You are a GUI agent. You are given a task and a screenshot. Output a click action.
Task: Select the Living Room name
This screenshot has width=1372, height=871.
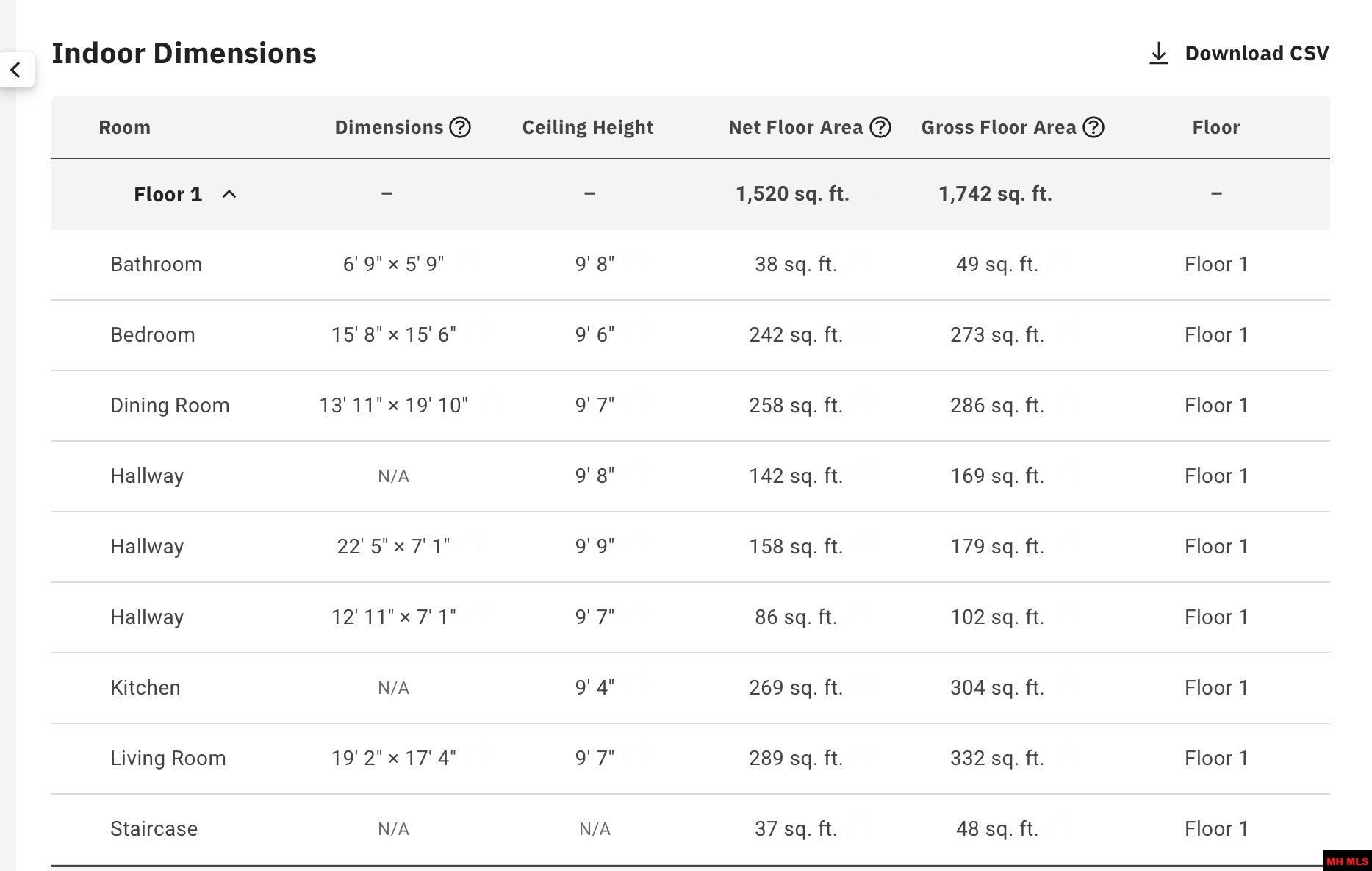click(168, 759)
